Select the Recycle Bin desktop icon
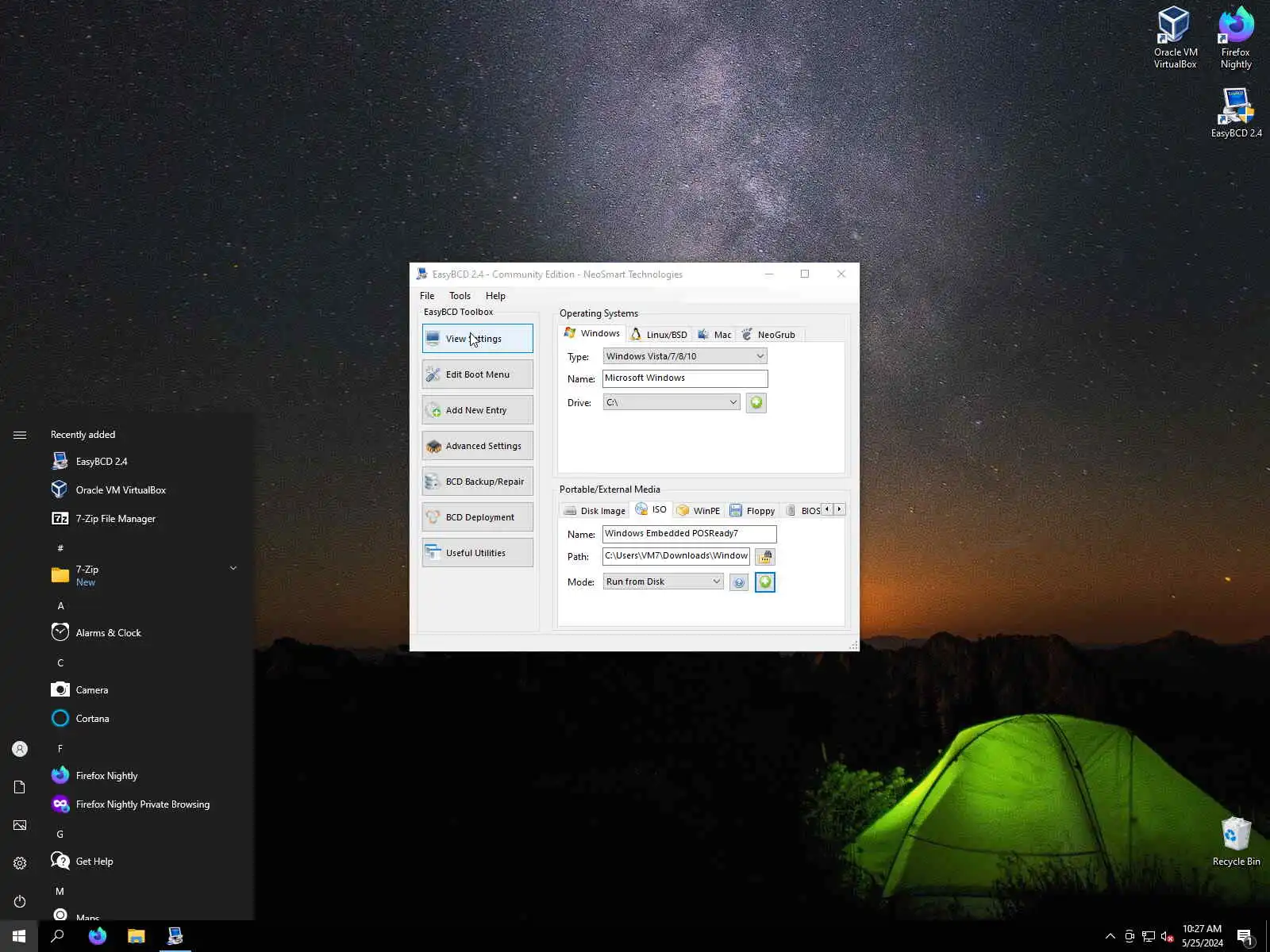This screenshot has width=1270, height=952. coord(1236,842)
